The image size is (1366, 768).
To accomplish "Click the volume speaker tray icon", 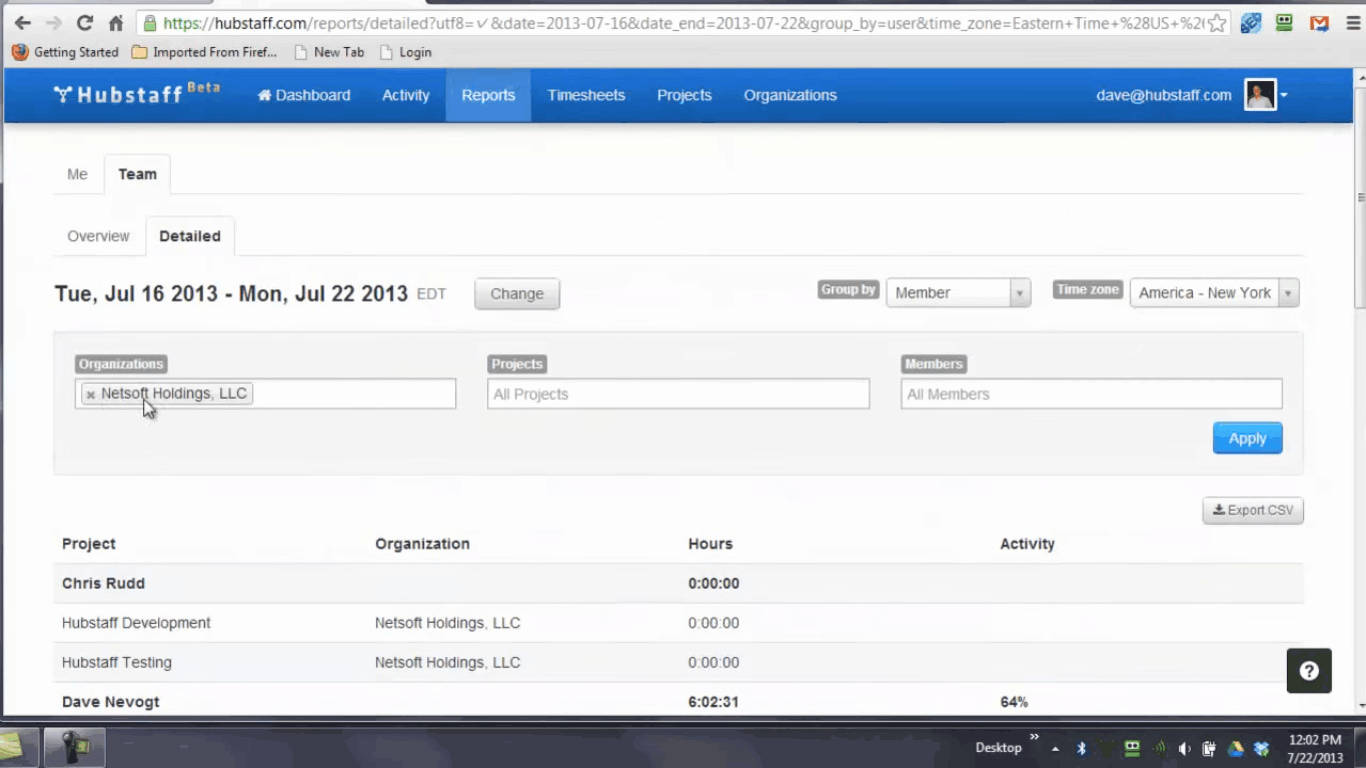I will coord(1184,748).
